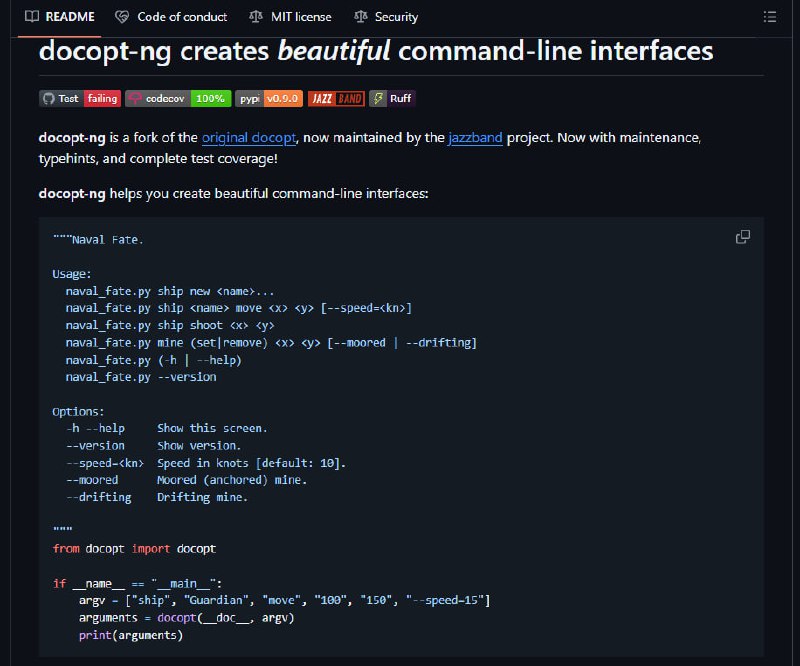Click the "Naval Fate." docstring line

(98, 240)
